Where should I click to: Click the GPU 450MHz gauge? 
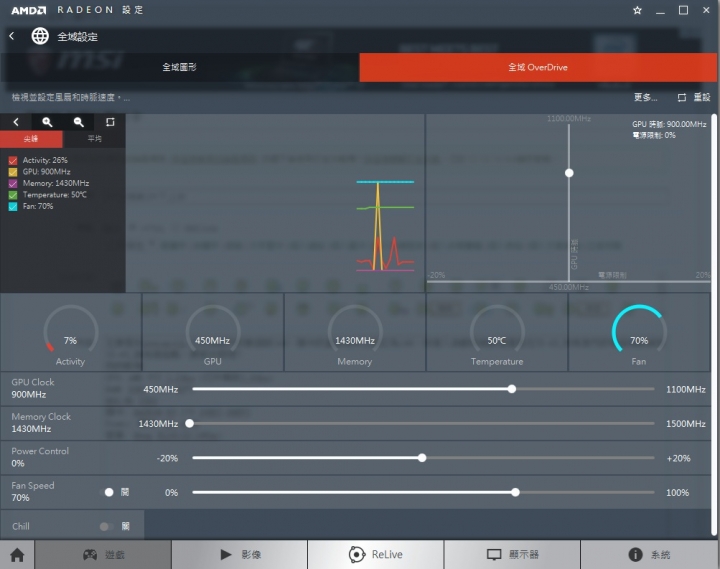213,332
